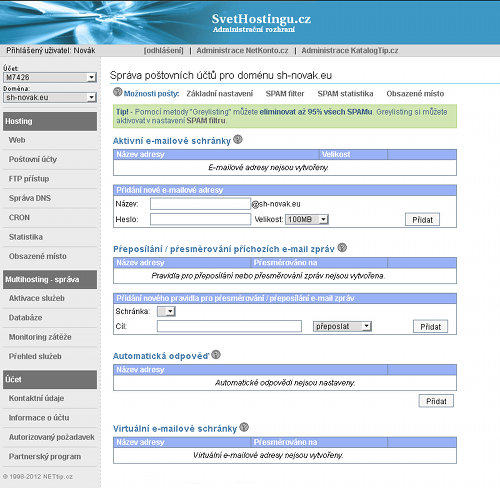Screen dimensions: 500x488
Task: Open Administrace KatalogTip.cz link
Action: pos(350,51)
